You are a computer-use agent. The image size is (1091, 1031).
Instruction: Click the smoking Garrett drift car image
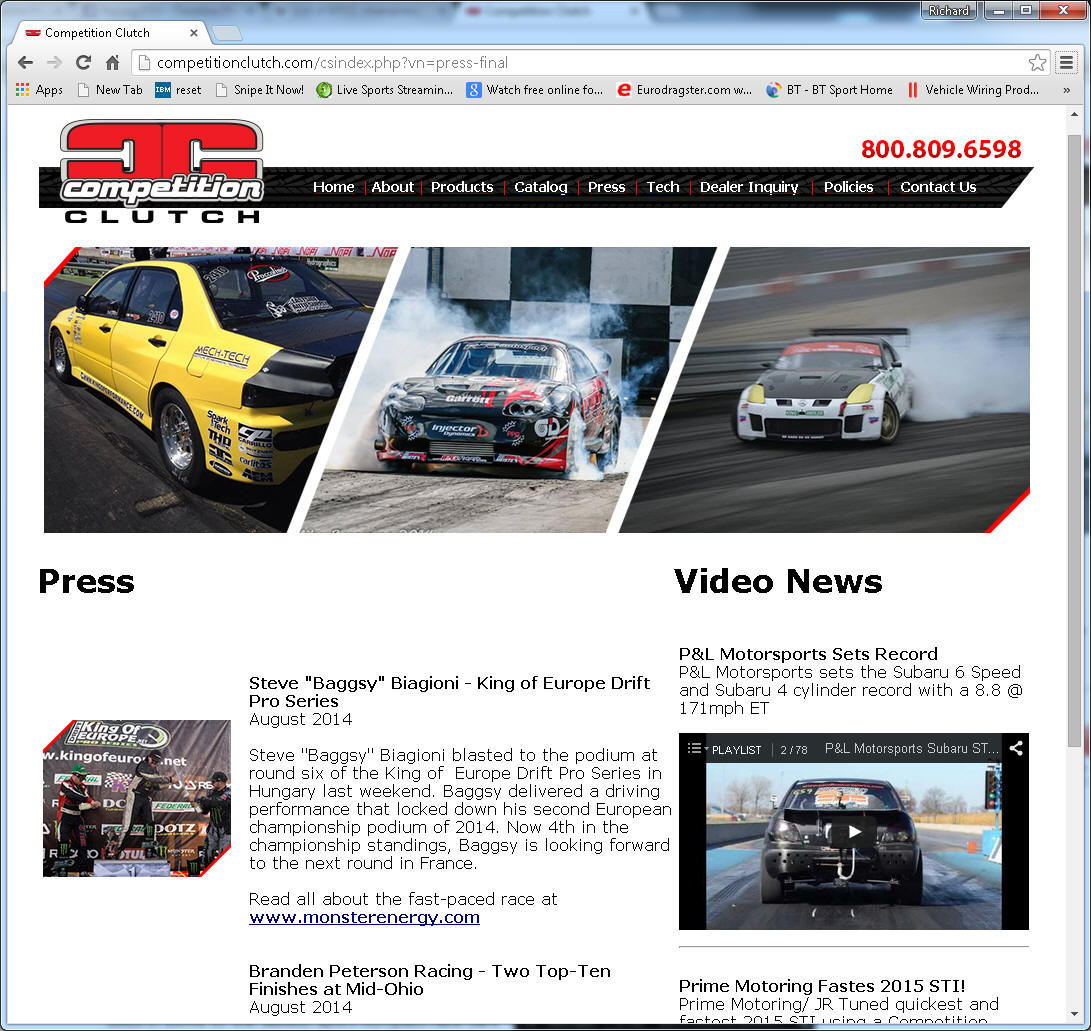pyautogui.click(x=508, y=390)
